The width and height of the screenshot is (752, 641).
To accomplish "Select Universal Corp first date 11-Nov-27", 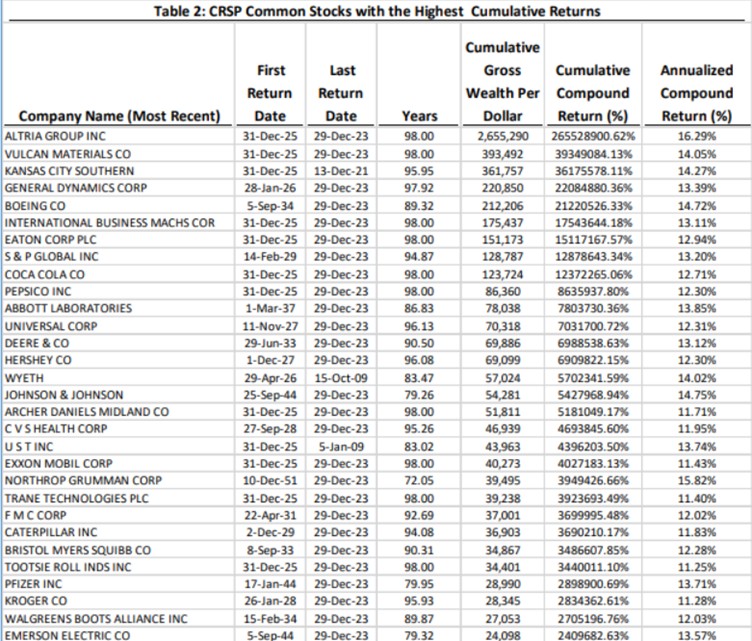I will point(270,326).
